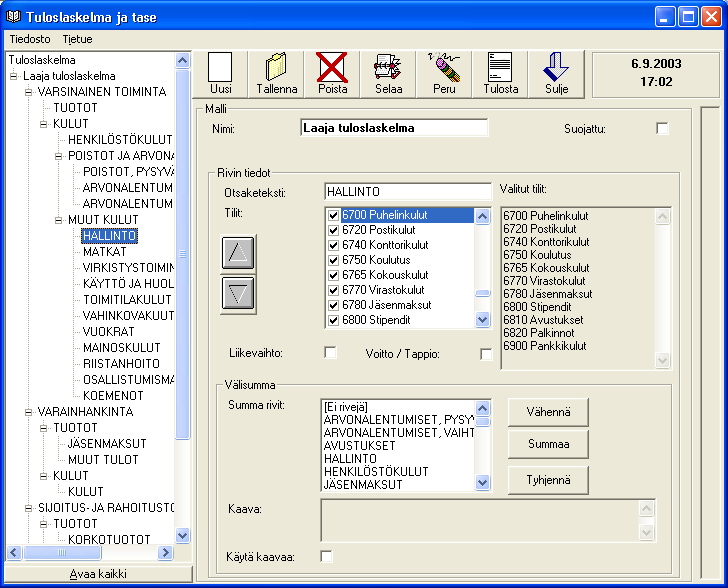Screen dimensions: 728x588
Task: Click the Avaa kaikki button
Action: (x=98, y=574)
